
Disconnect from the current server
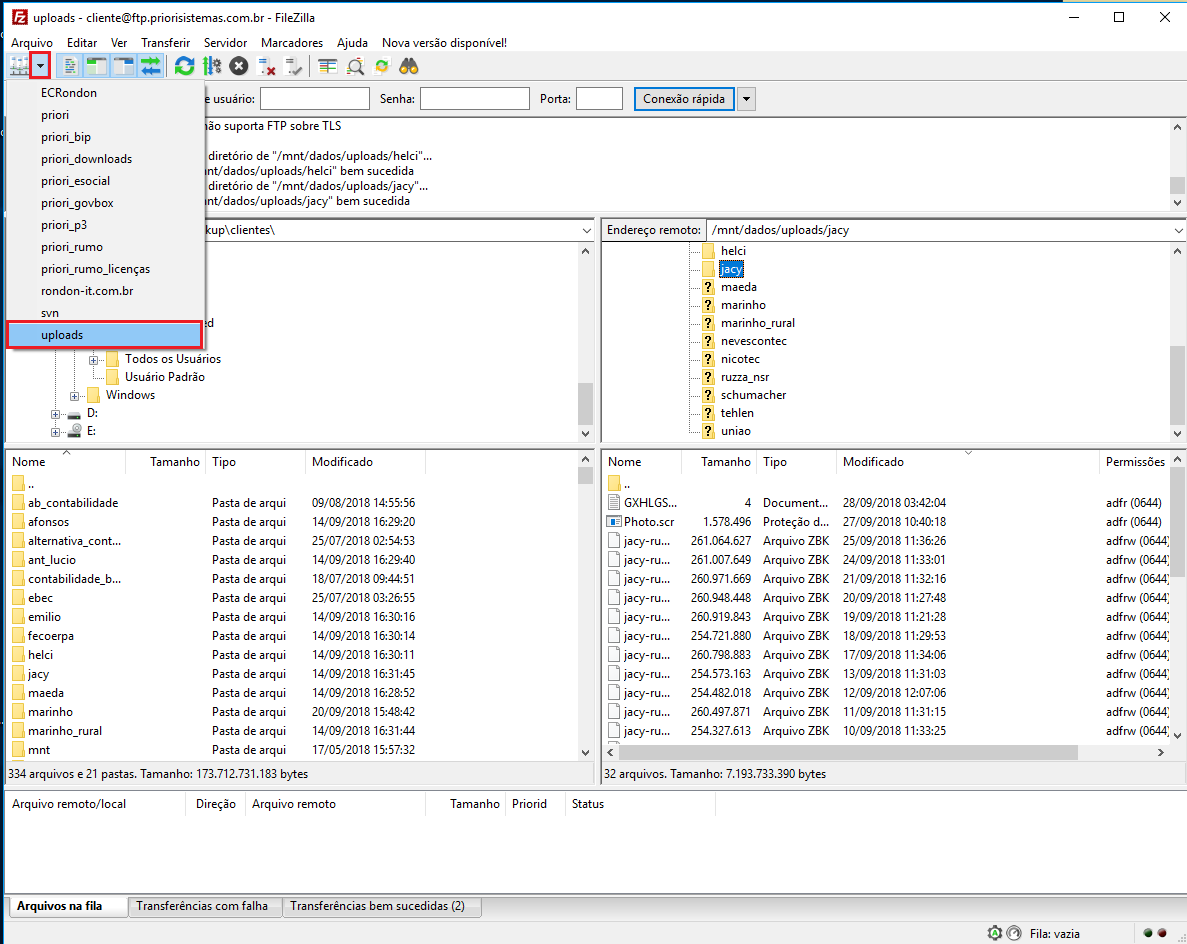266,67
